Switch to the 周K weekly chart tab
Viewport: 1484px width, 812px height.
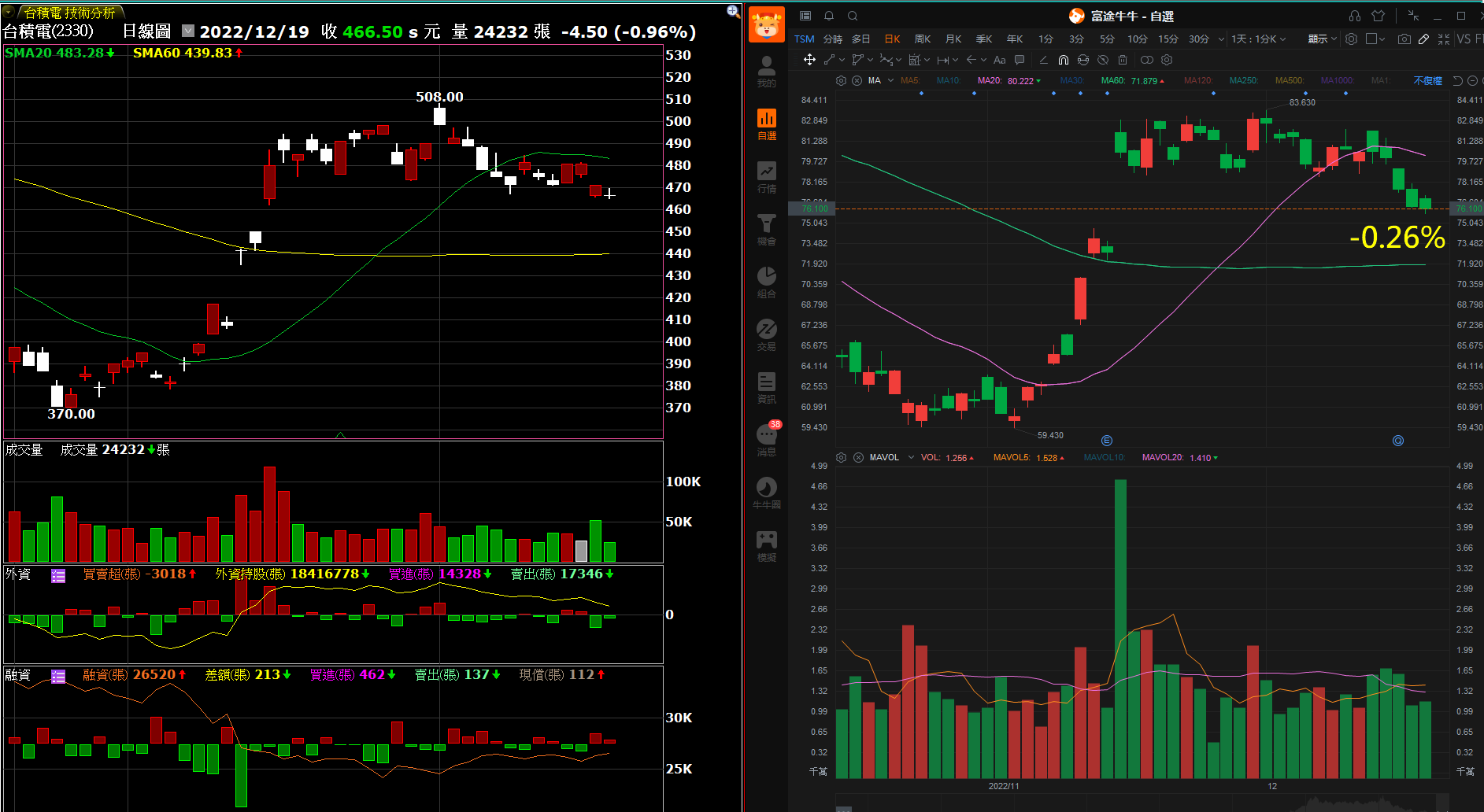(x=923, y=39)
